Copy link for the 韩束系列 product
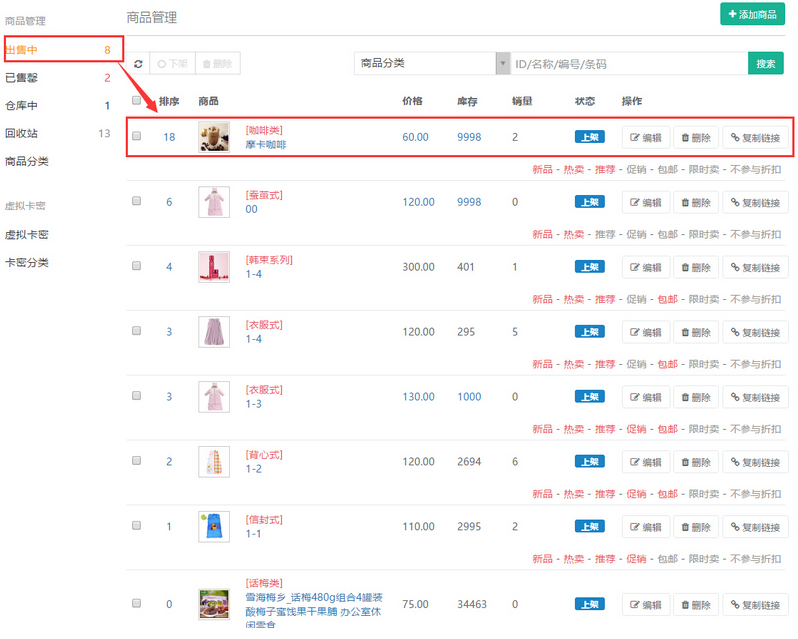 (x=755, y=268)
